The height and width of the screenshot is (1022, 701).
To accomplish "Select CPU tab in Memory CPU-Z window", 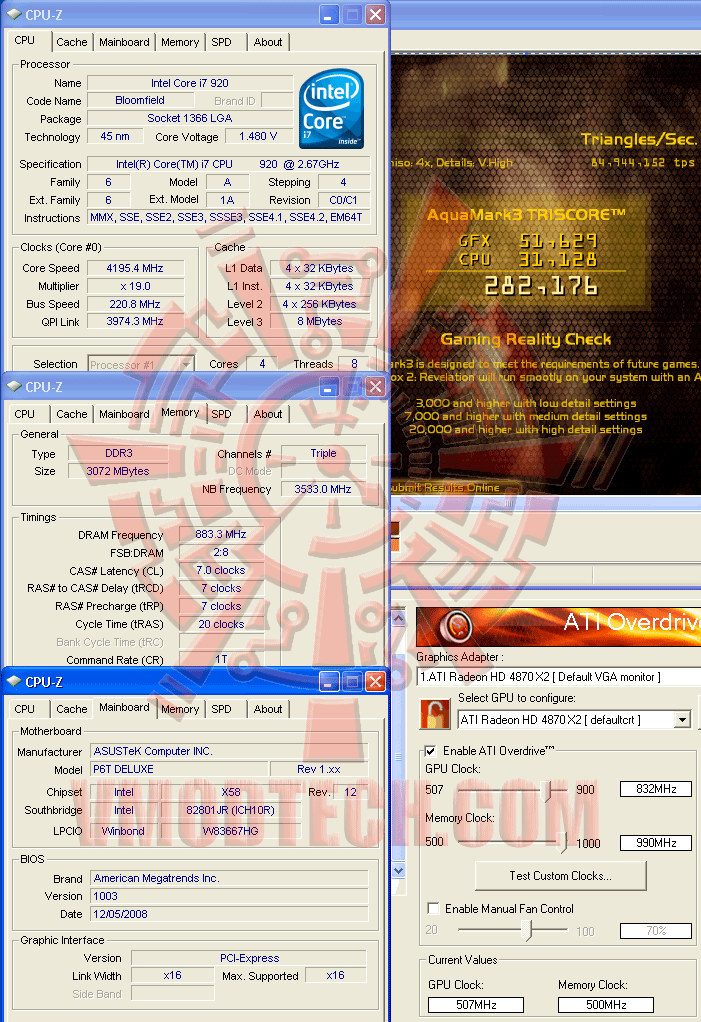I will pos(25,414).
